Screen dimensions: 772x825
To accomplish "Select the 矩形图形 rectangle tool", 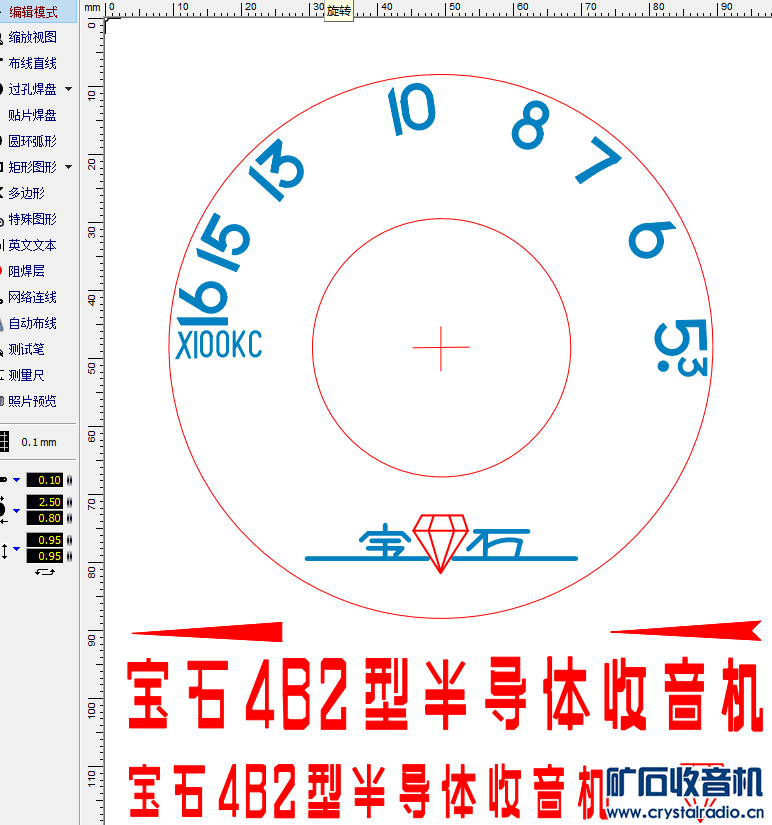I will tap(32, 167).
